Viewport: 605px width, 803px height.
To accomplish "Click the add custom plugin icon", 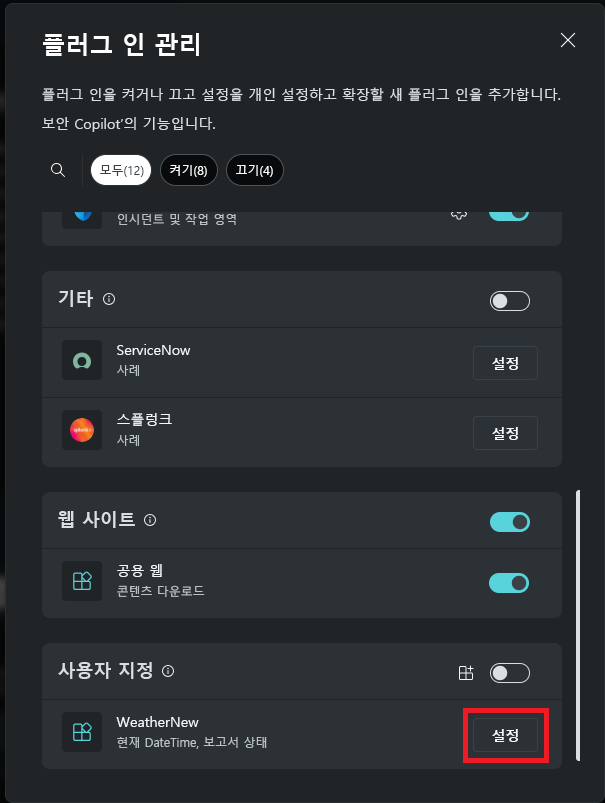I will [466, 672].
